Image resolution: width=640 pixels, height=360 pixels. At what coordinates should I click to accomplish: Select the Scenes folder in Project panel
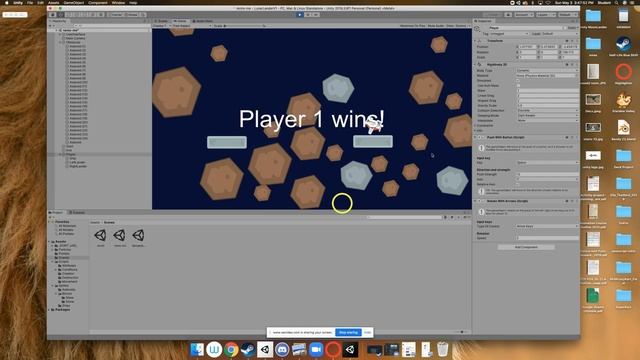[64, 258]
